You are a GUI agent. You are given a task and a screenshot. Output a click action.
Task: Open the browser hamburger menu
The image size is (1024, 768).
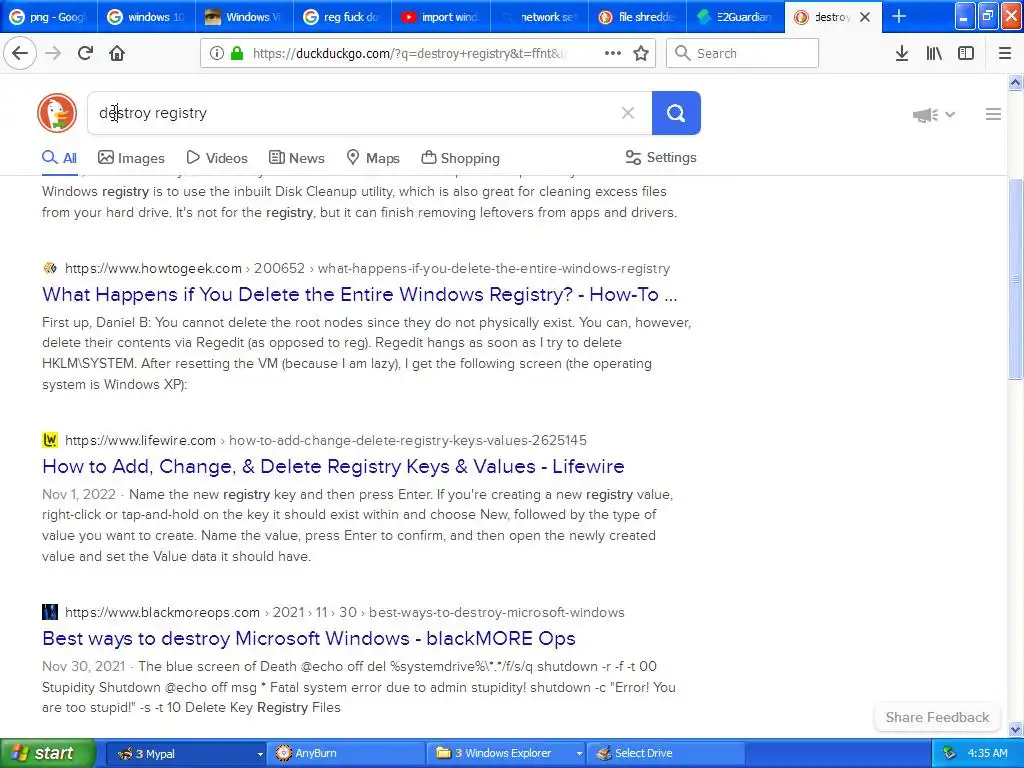pyautogui.click(x=1005, y=53)
